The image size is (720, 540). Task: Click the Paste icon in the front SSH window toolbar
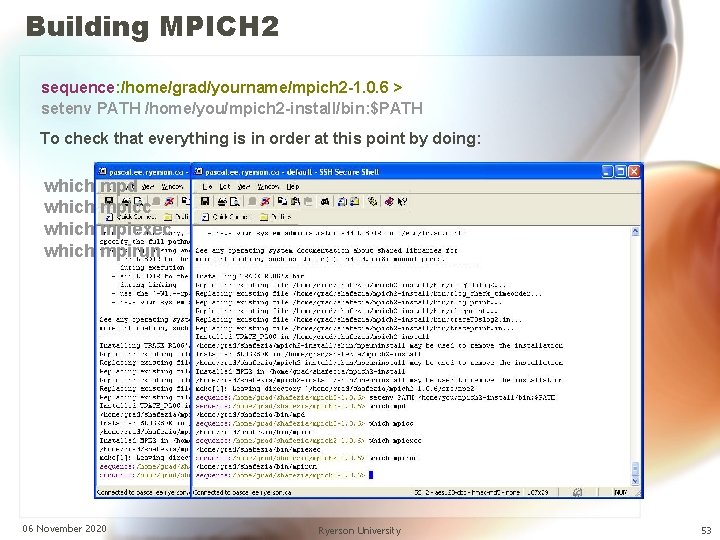(x=295, y=201)
